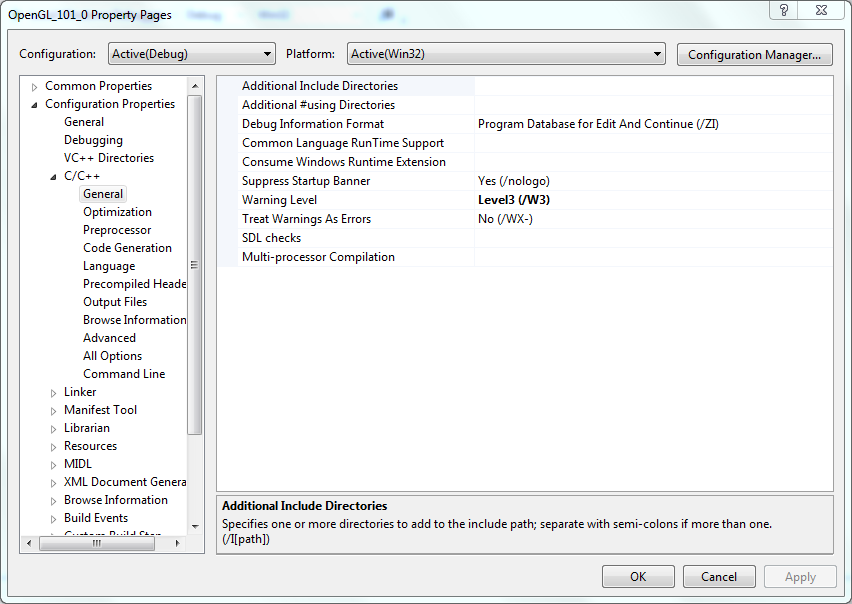Click the Cancel button
852x604 pixels.
pos(719,576)
